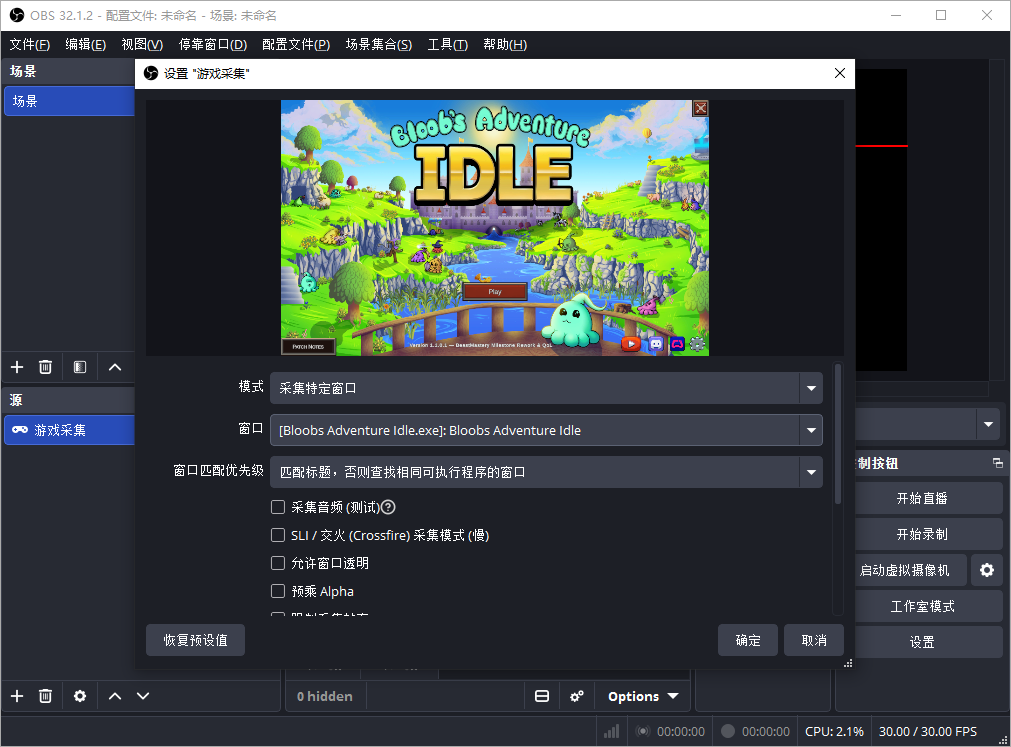Enable 采集音频 (测试) checkbox
Screen dimensions: 1011x747
pyautogui.click(x=278, y=507)
